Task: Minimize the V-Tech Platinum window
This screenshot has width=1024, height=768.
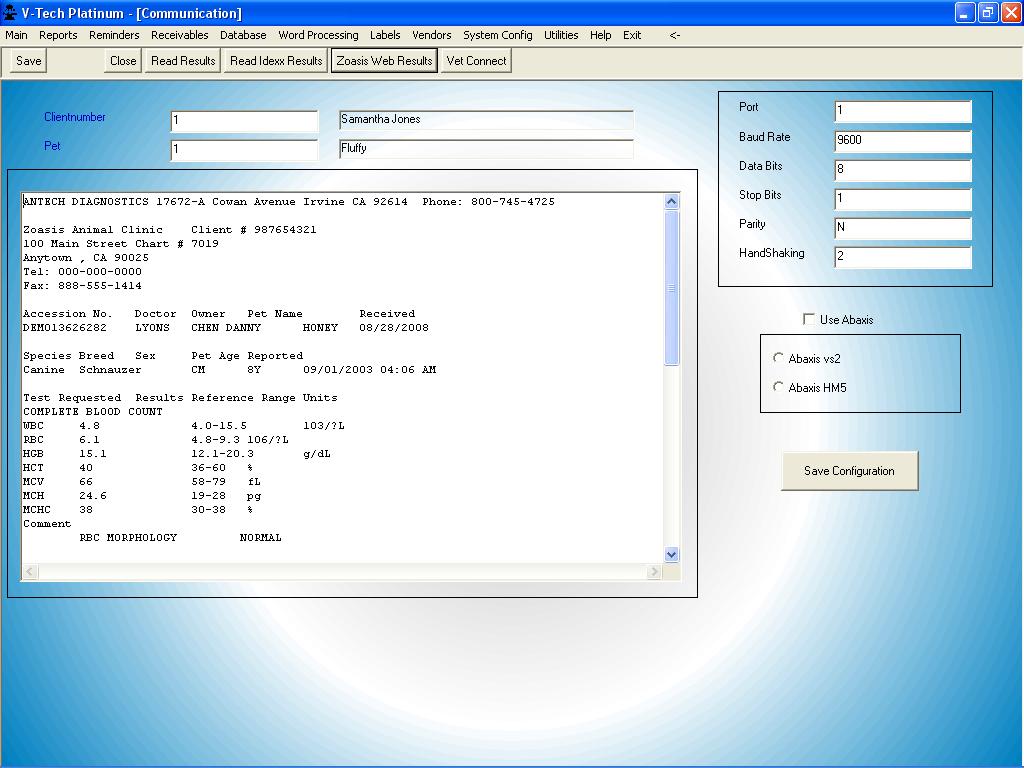Action: (x=965, y=12)
